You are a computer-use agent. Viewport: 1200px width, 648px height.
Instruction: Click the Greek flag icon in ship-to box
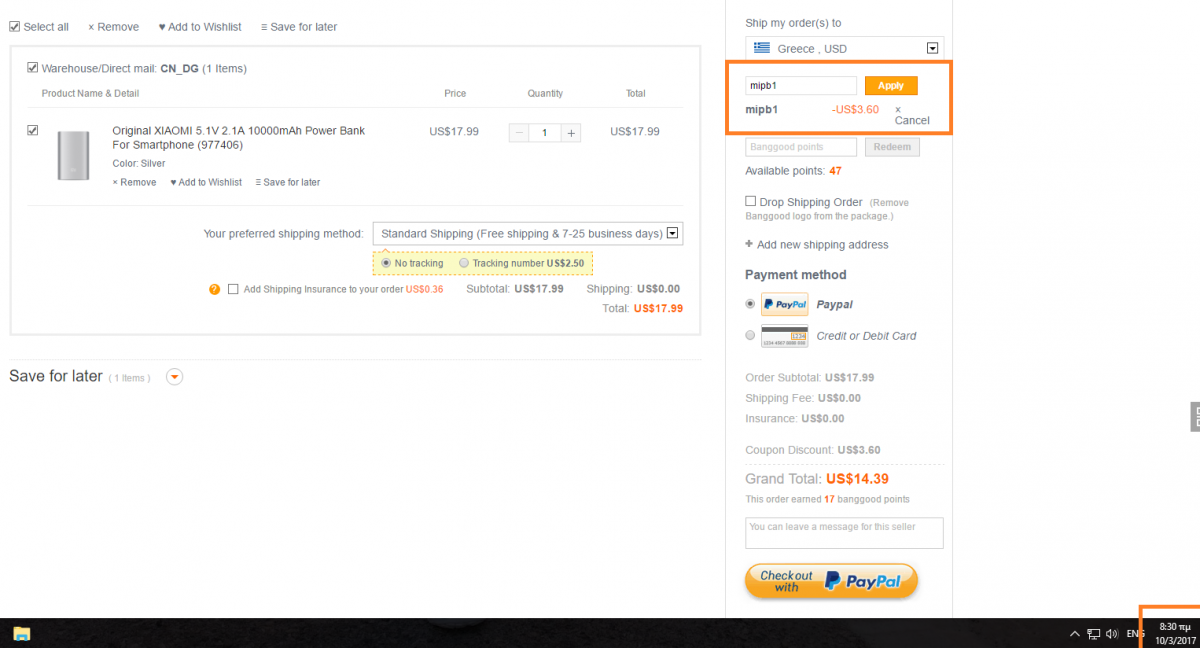762,48
